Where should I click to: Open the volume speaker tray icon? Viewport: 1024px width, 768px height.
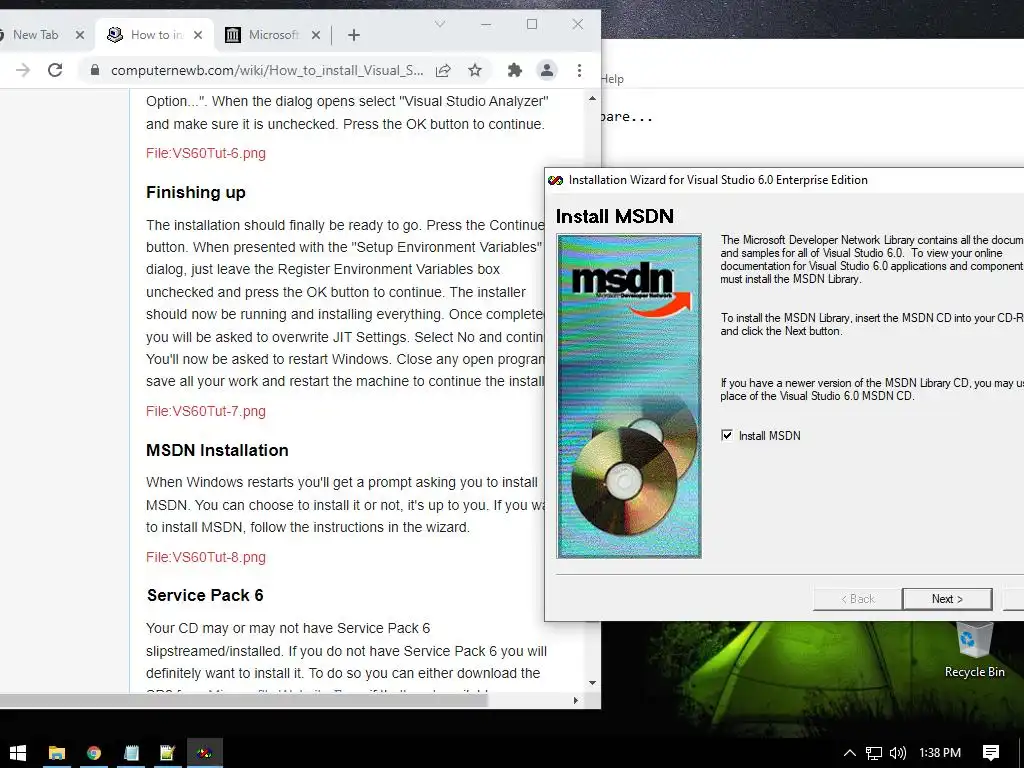coord(898,753)
